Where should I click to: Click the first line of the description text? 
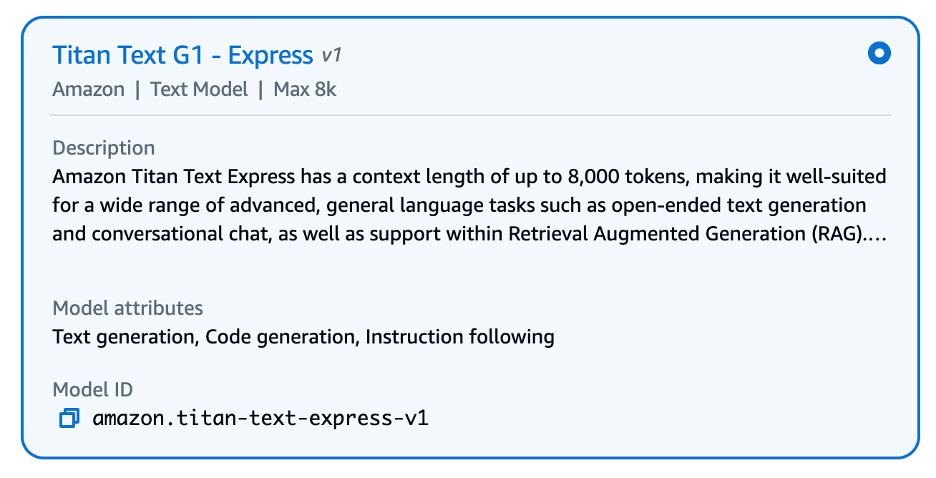(468, 177)
